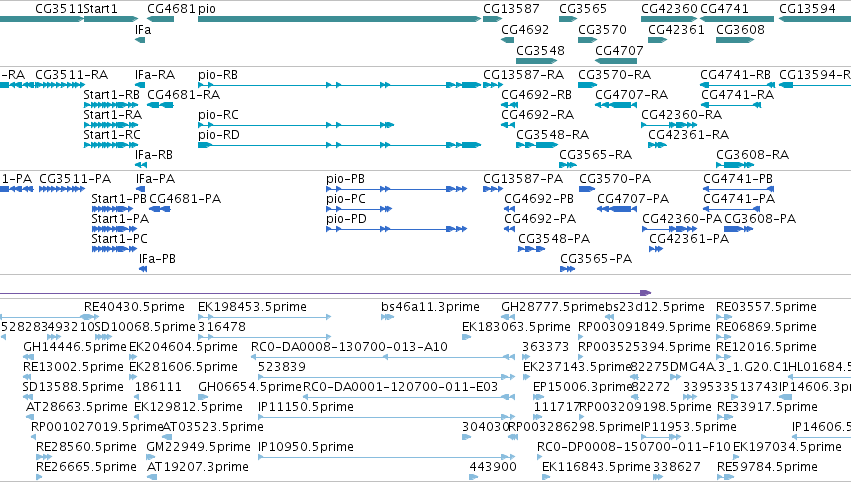The image size is (851, 482).
Task: Select protein CG3548-PA
Action: point(554,239)
